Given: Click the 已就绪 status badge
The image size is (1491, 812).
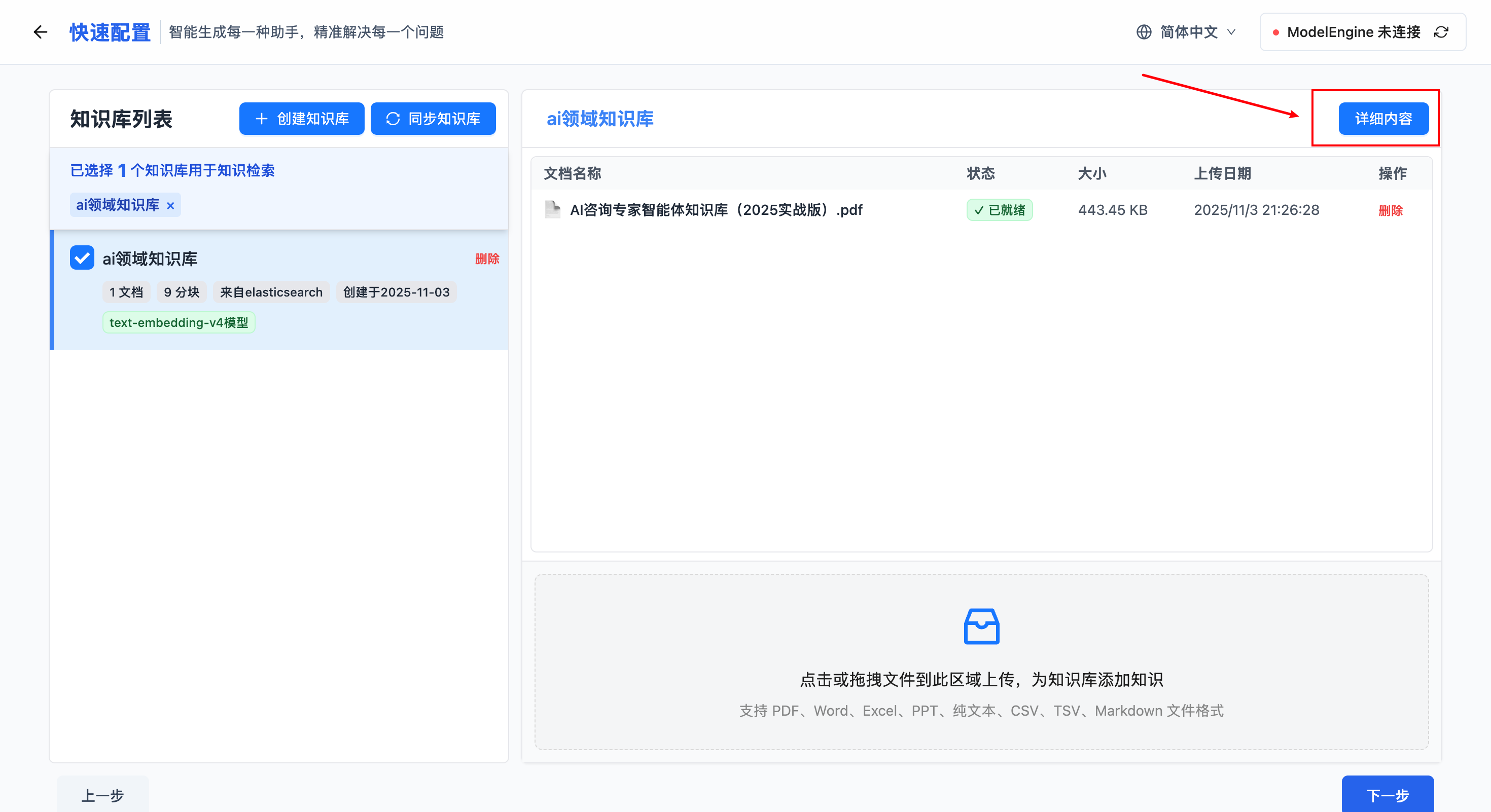Looking at the screenshot, I should [x=999, y=210].
